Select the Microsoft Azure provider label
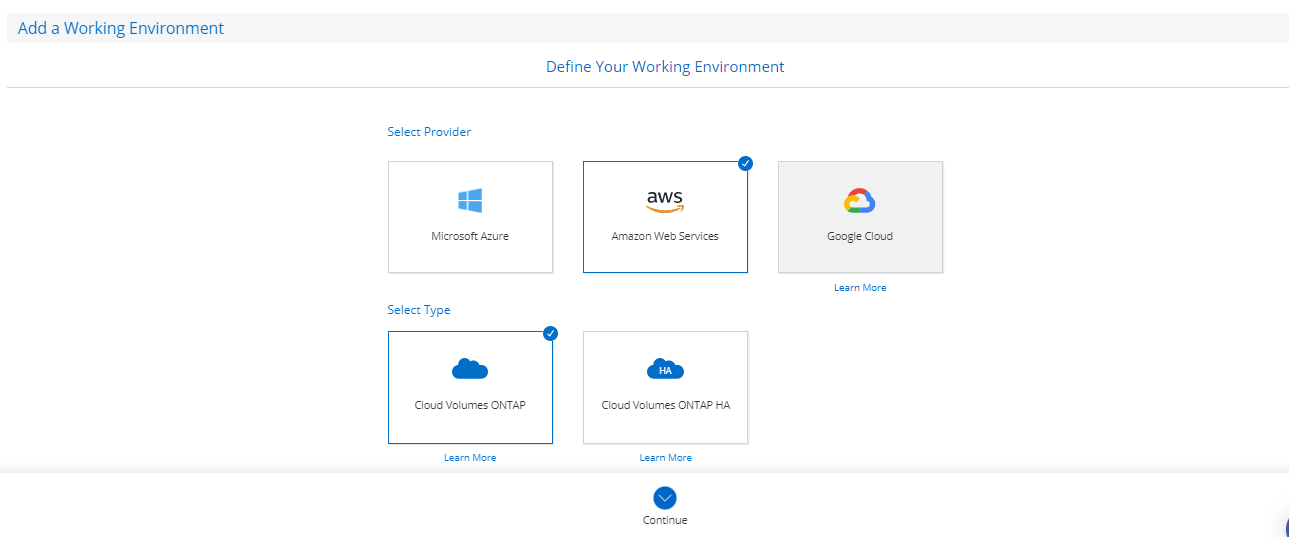The width and height of the screenshot is (1289, 537). [470, 237]
